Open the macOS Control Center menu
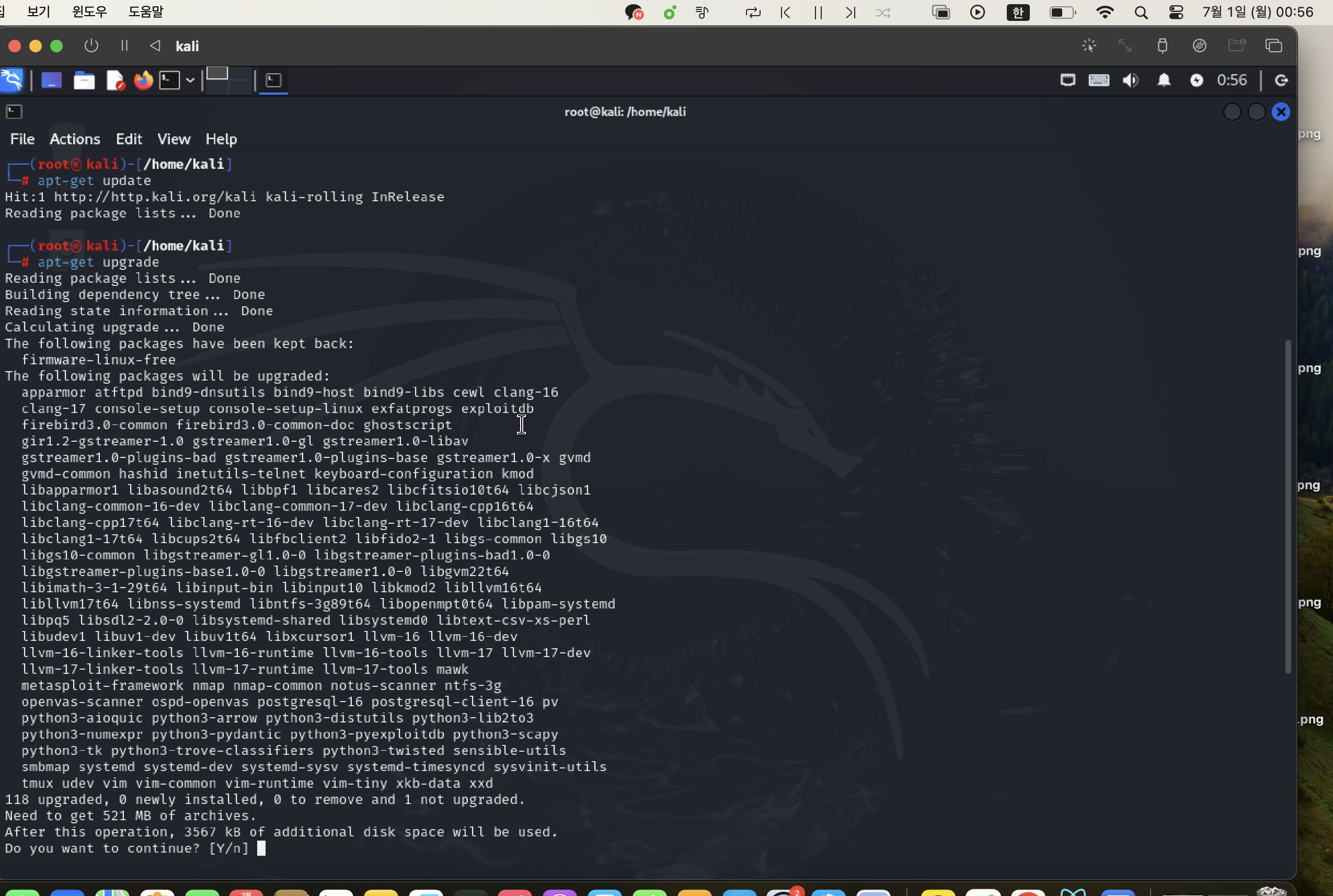The height and width of the screenshot is (896, 1333). click(1176, 13)
